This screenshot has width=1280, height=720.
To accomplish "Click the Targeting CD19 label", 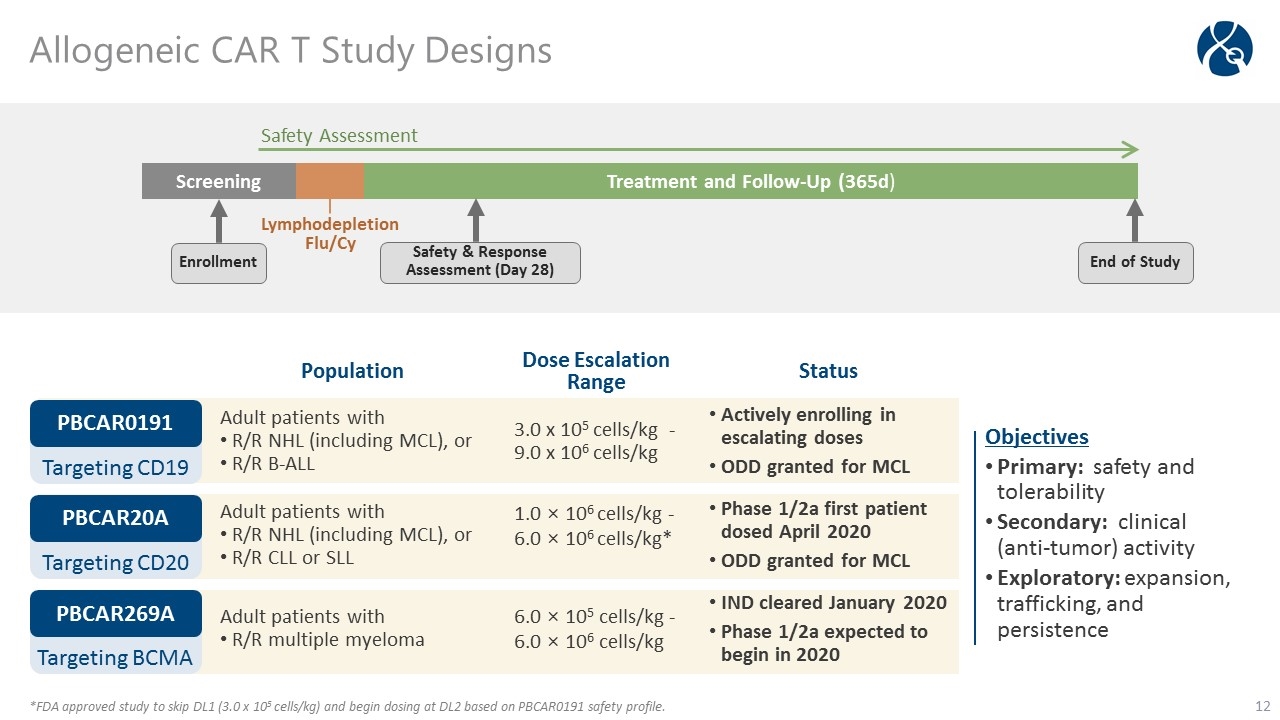I will point(115,467).
